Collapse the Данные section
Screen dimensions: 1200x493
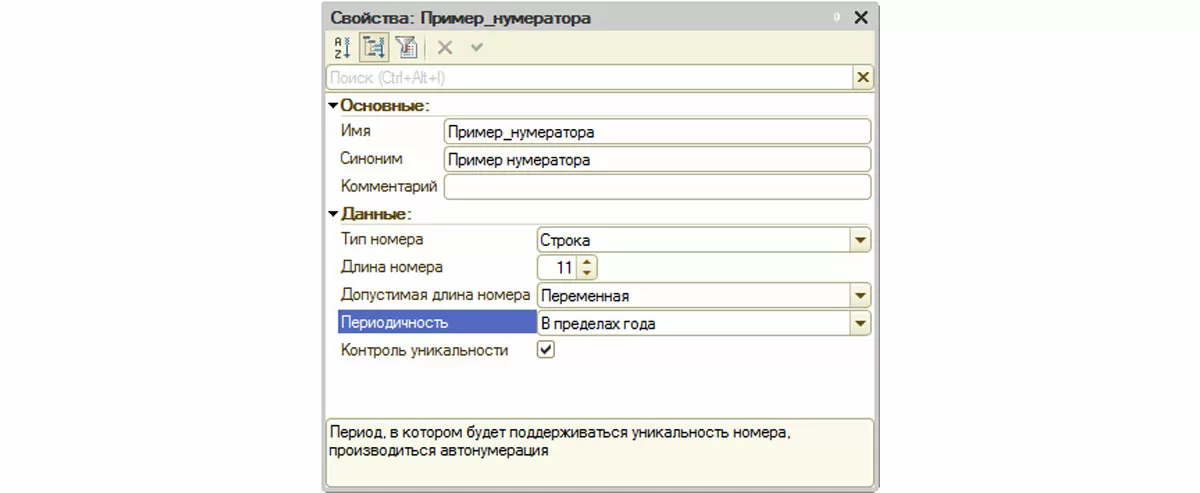(x=333, y=213)
